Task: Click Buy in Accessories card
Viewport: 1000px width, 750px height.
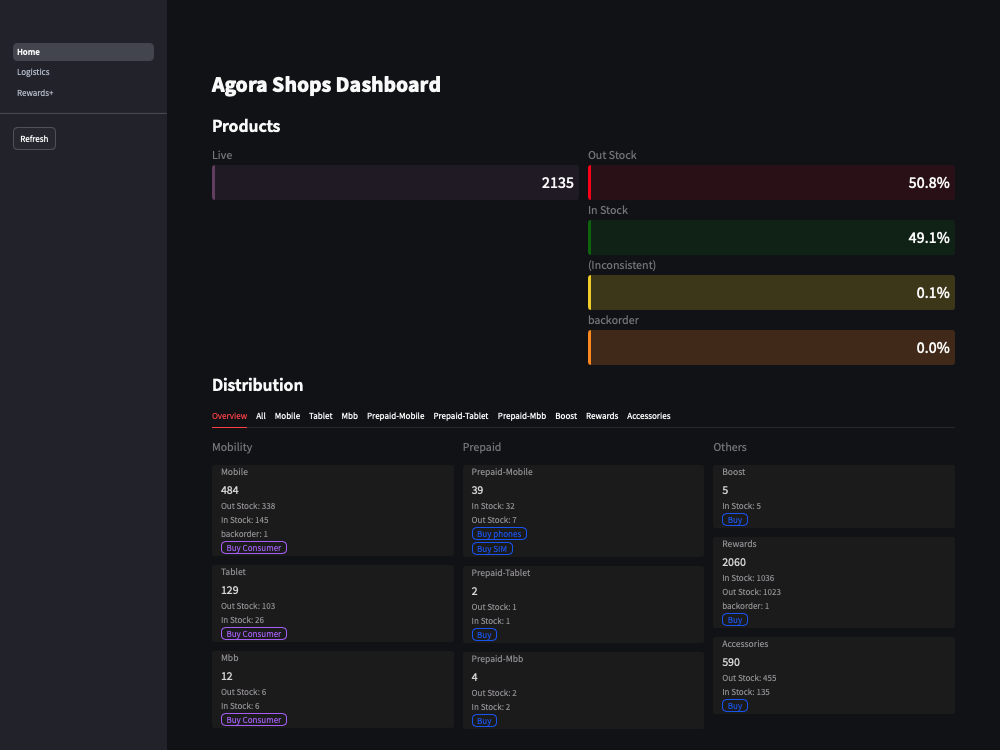Action: pos(735,706)
